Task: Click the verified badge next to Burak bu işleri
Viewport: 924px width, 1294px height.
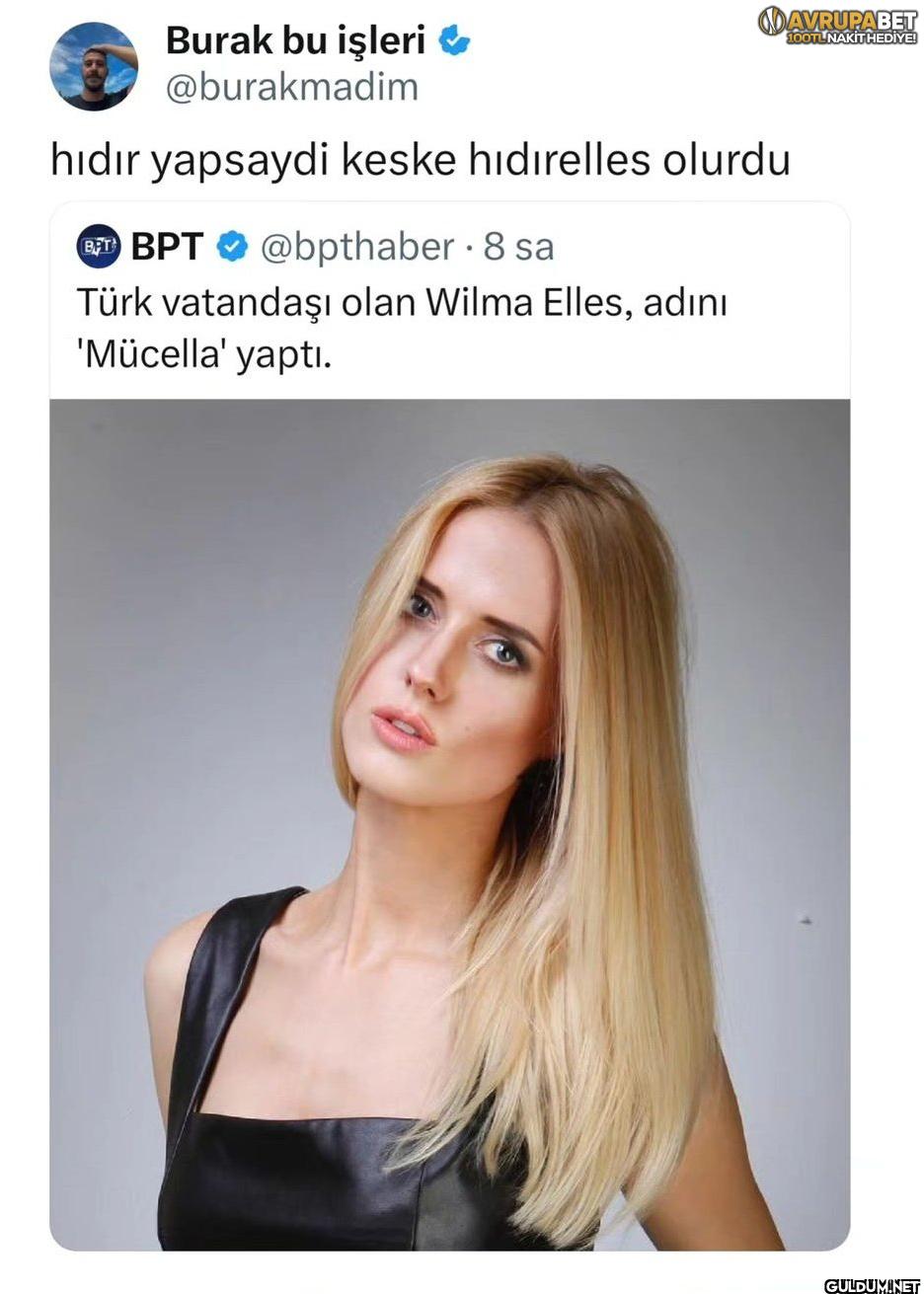Action: (x=454, y=41)
